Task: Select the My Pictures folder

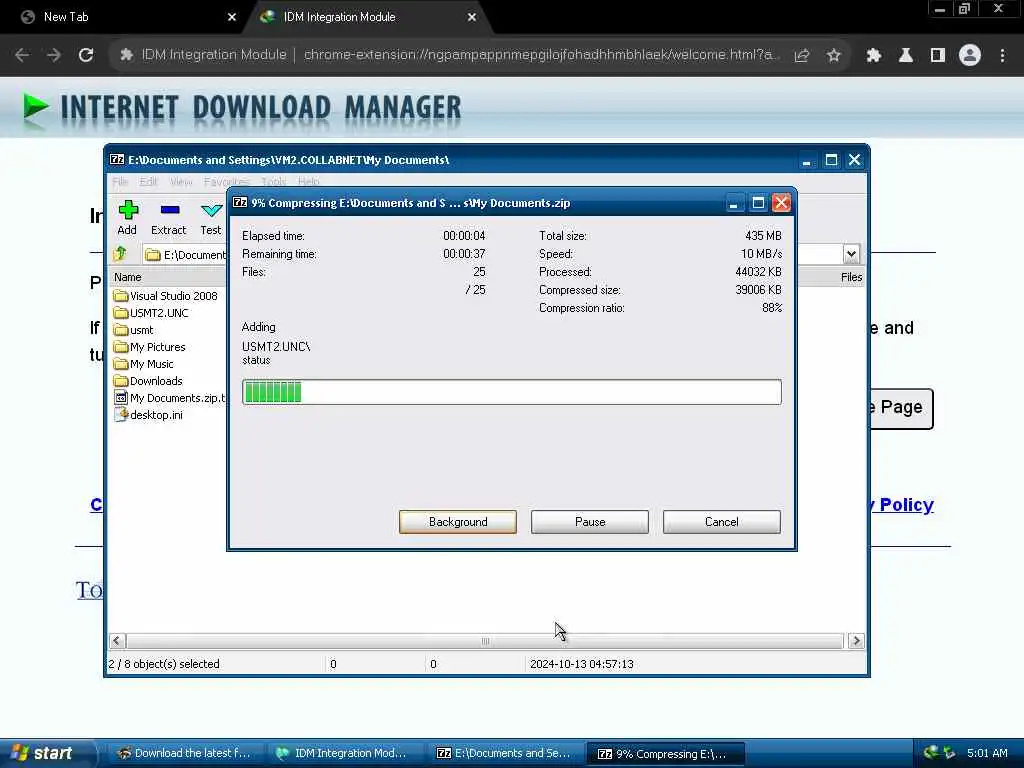Action: click(150, 347)
